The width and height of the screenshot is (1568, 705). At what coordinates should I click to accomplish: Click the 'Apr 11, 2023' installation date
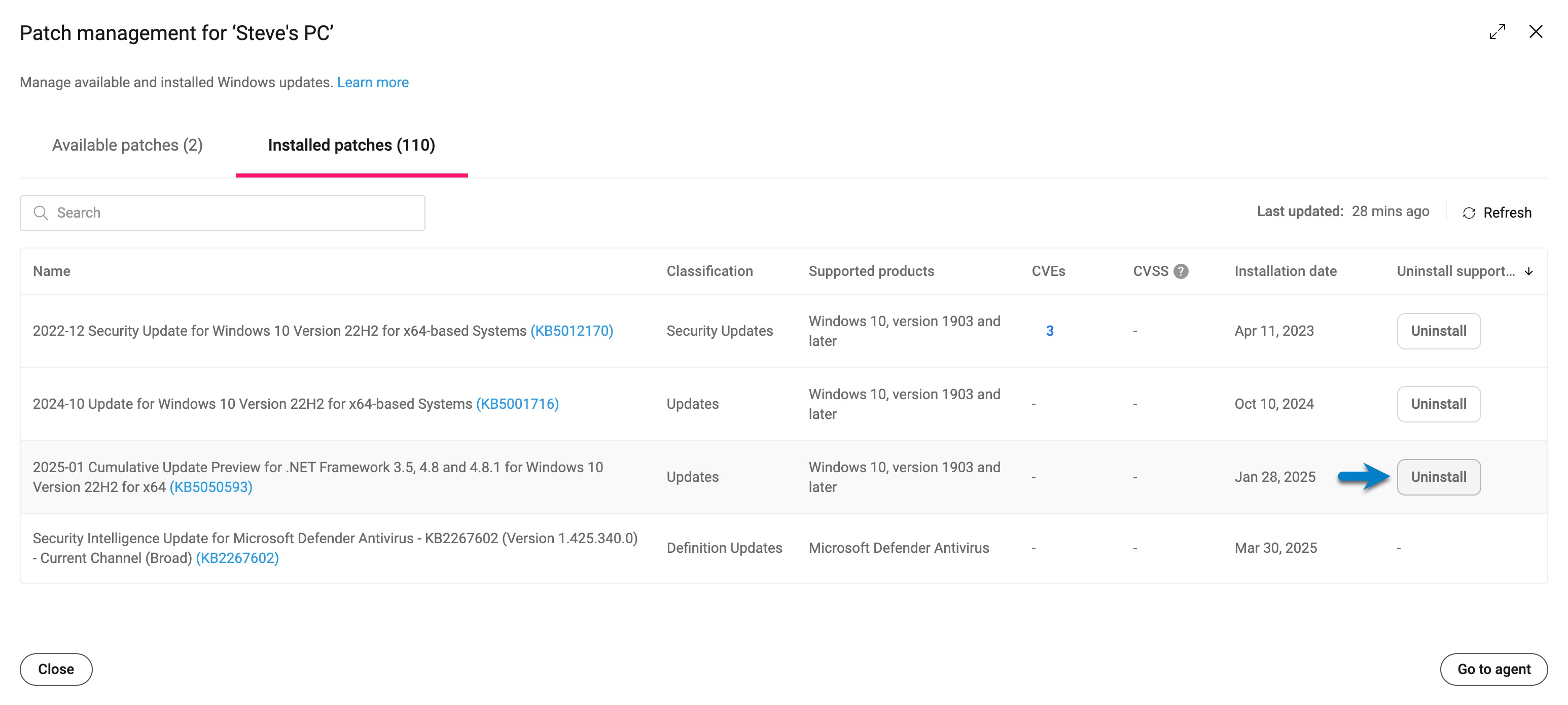(x=1273, y=331)
